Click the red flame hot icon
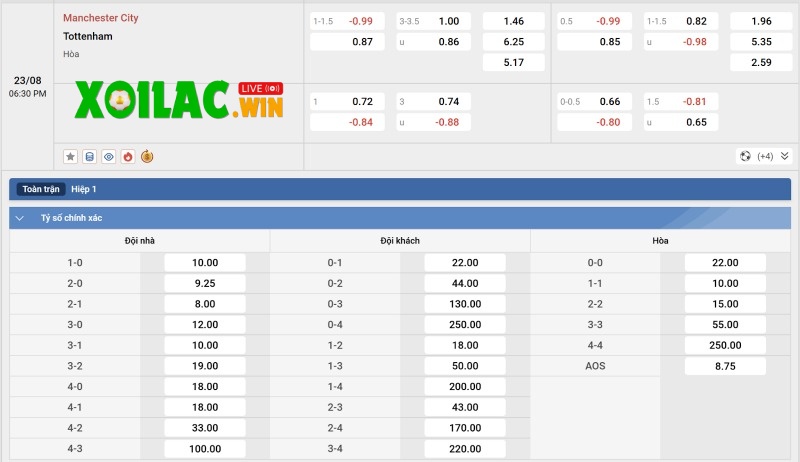The width and height of the screenshot is (800, 462). [127, 156]
